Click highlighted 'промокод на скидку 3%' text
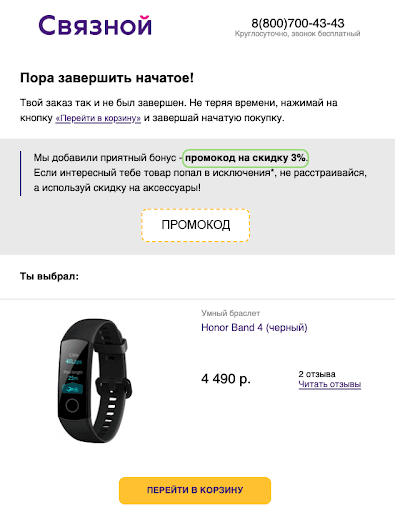The height and width of the screenshot is (512, 395). click(x=245, y=158)
